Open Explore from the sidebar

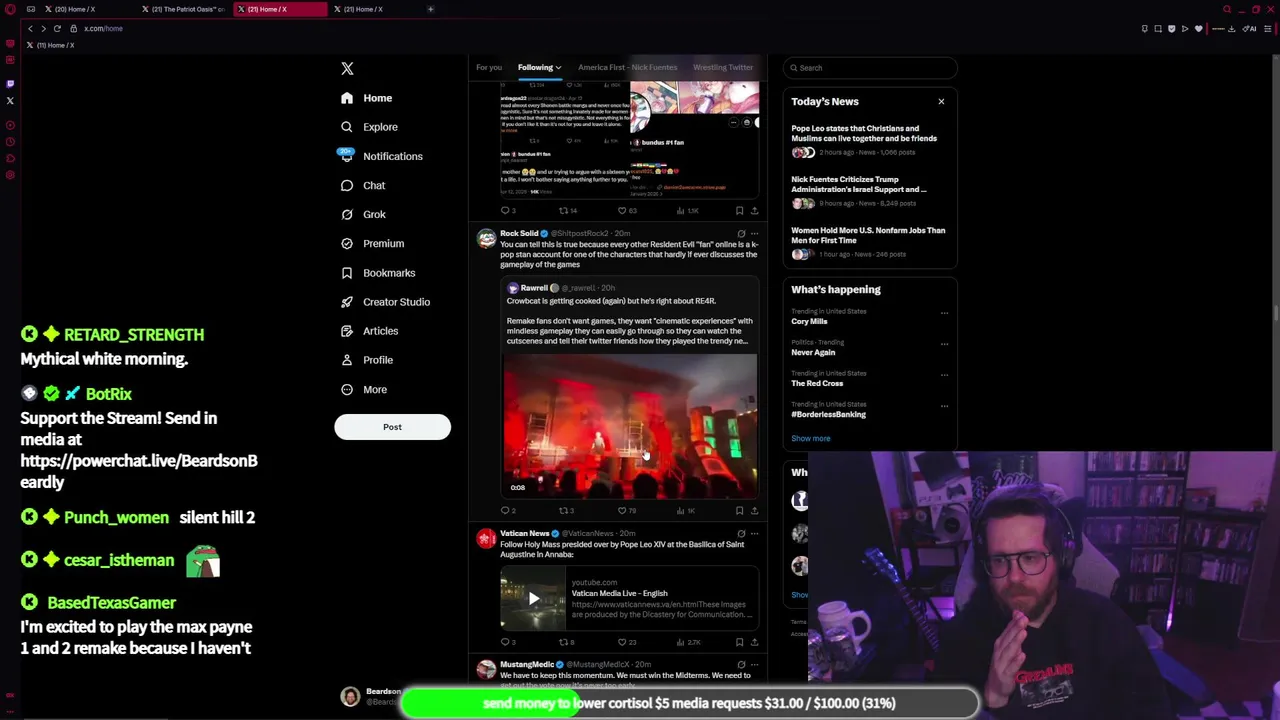coord(369,127)
